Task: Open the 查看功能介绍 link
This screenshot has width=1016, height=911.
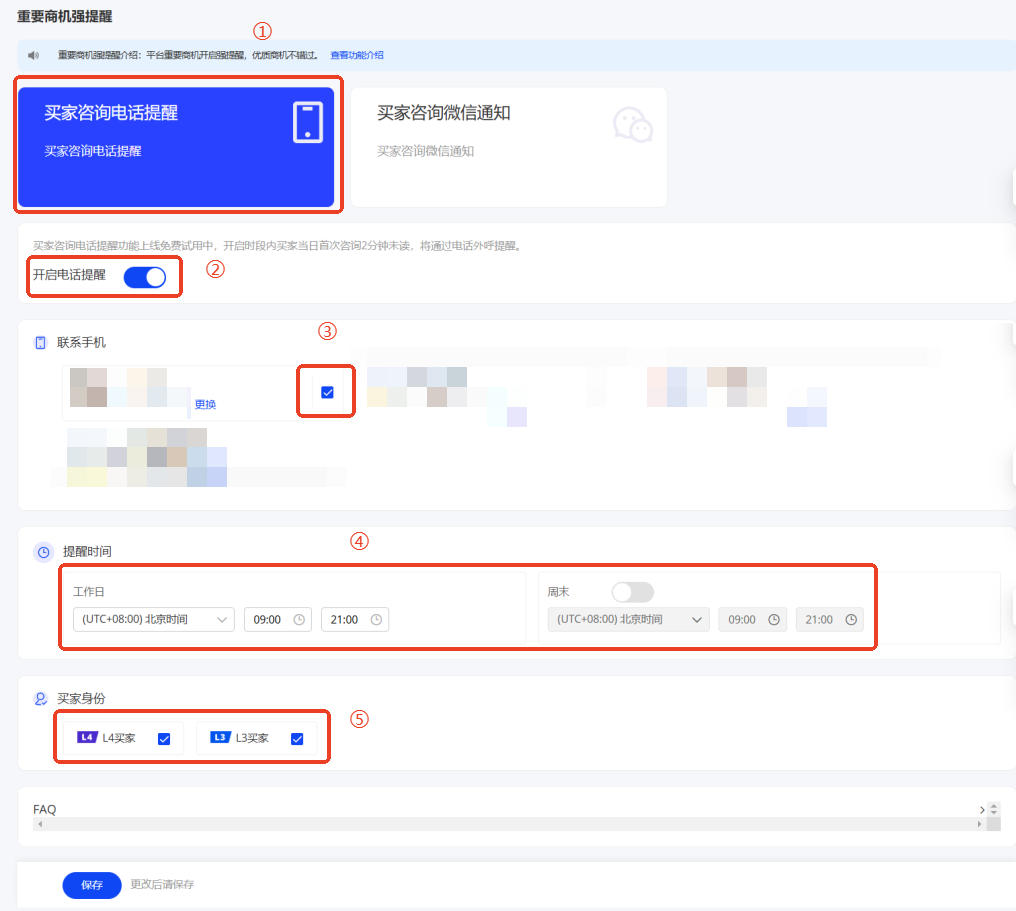Action: click(x=357, y=55)
